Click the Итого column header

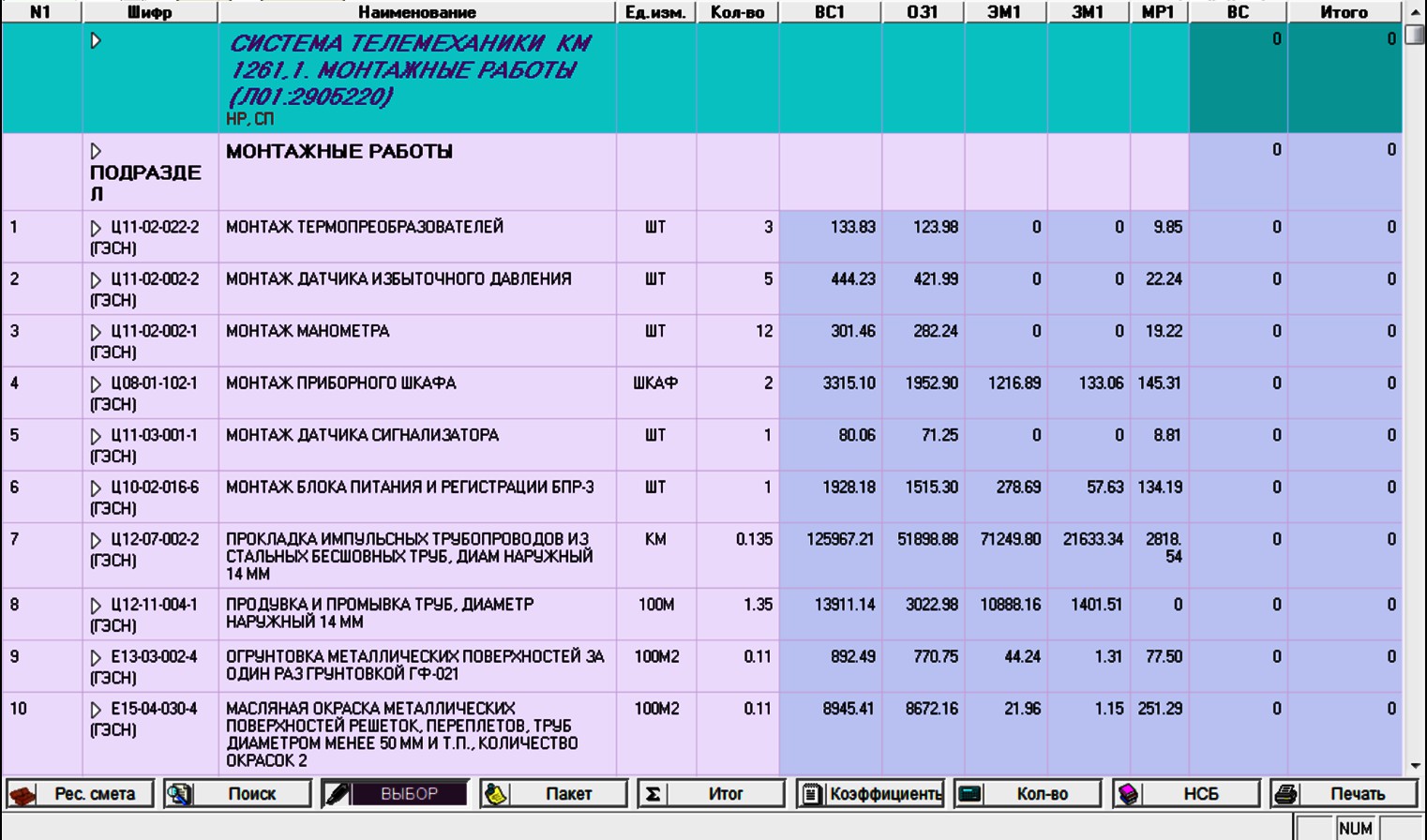coord(1344,12)
